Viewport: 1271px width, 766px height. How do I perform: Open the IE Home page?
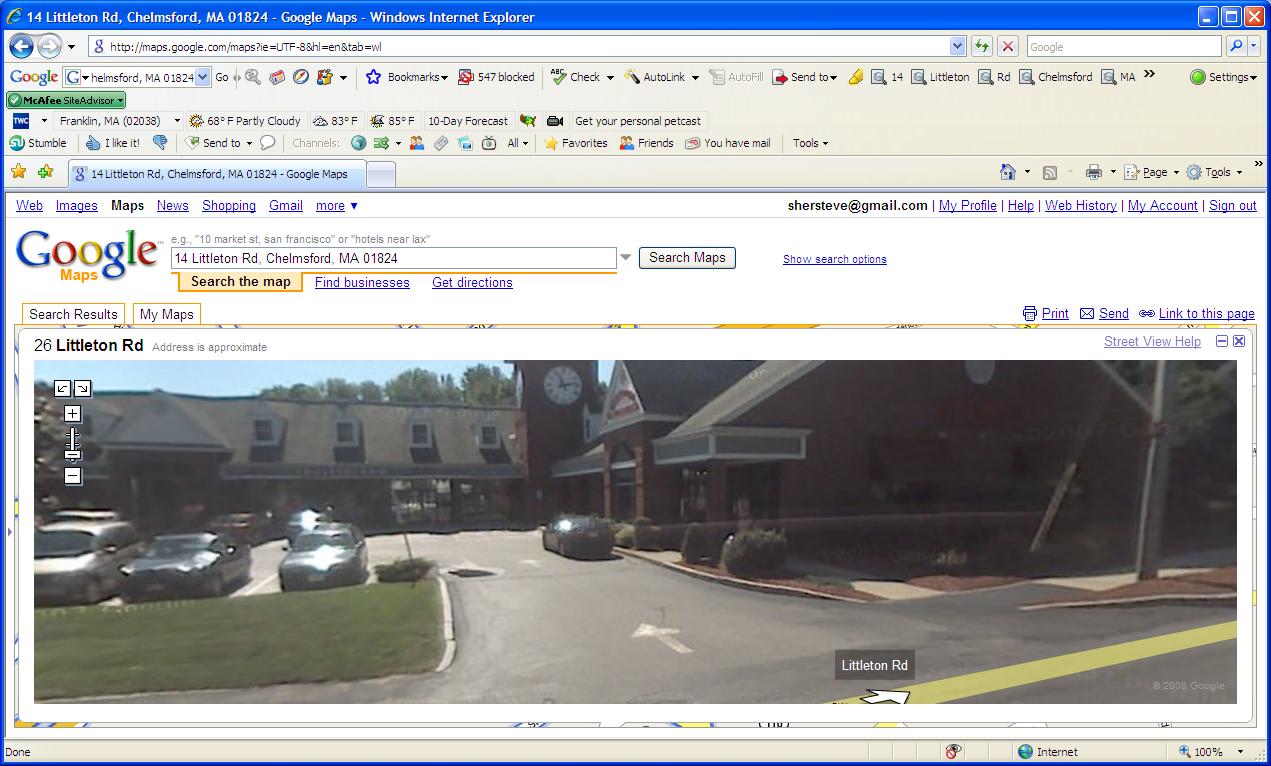(x=1008, y=172)
